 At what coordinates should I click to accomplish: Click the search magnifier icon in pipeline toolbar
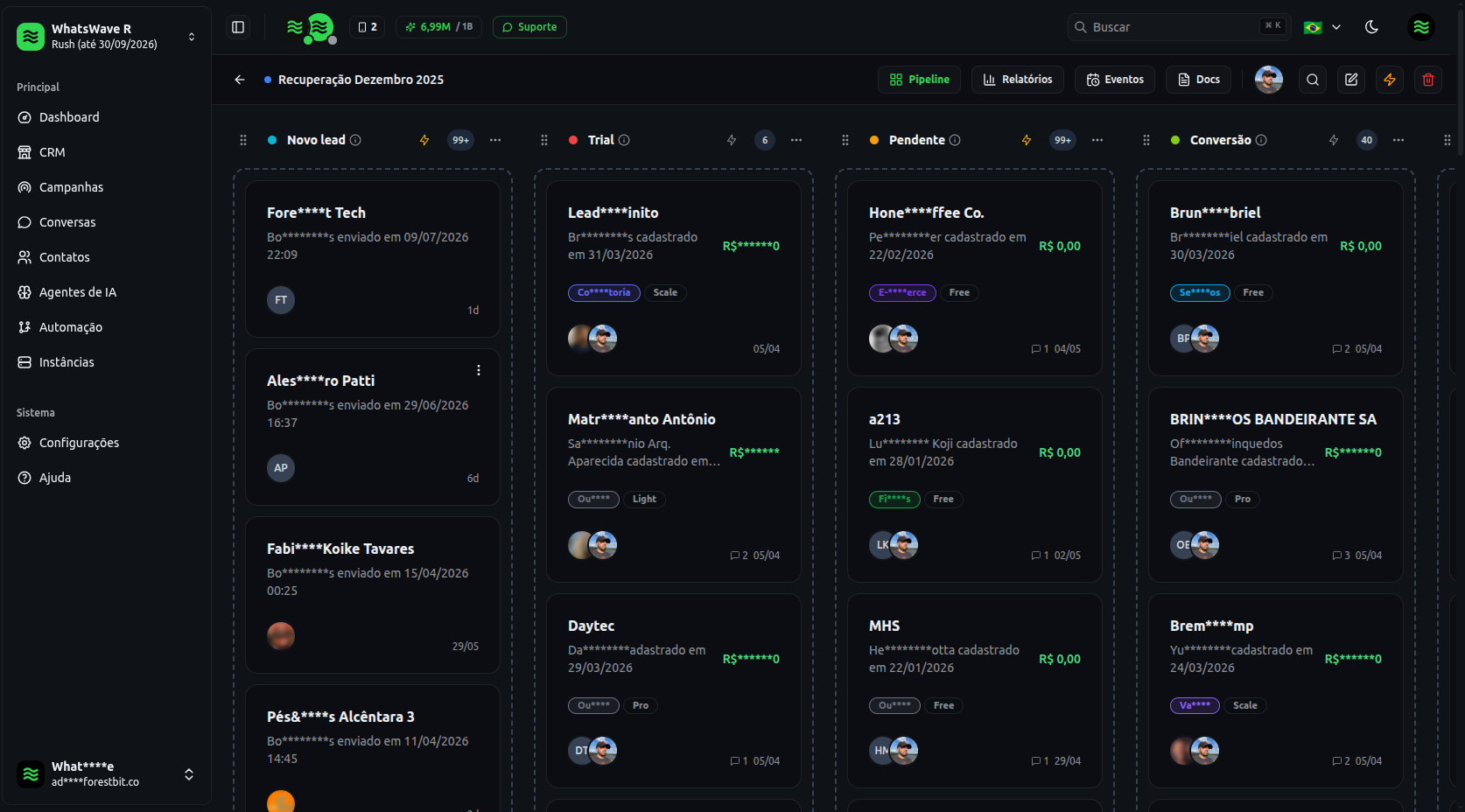coord(1313,80)
